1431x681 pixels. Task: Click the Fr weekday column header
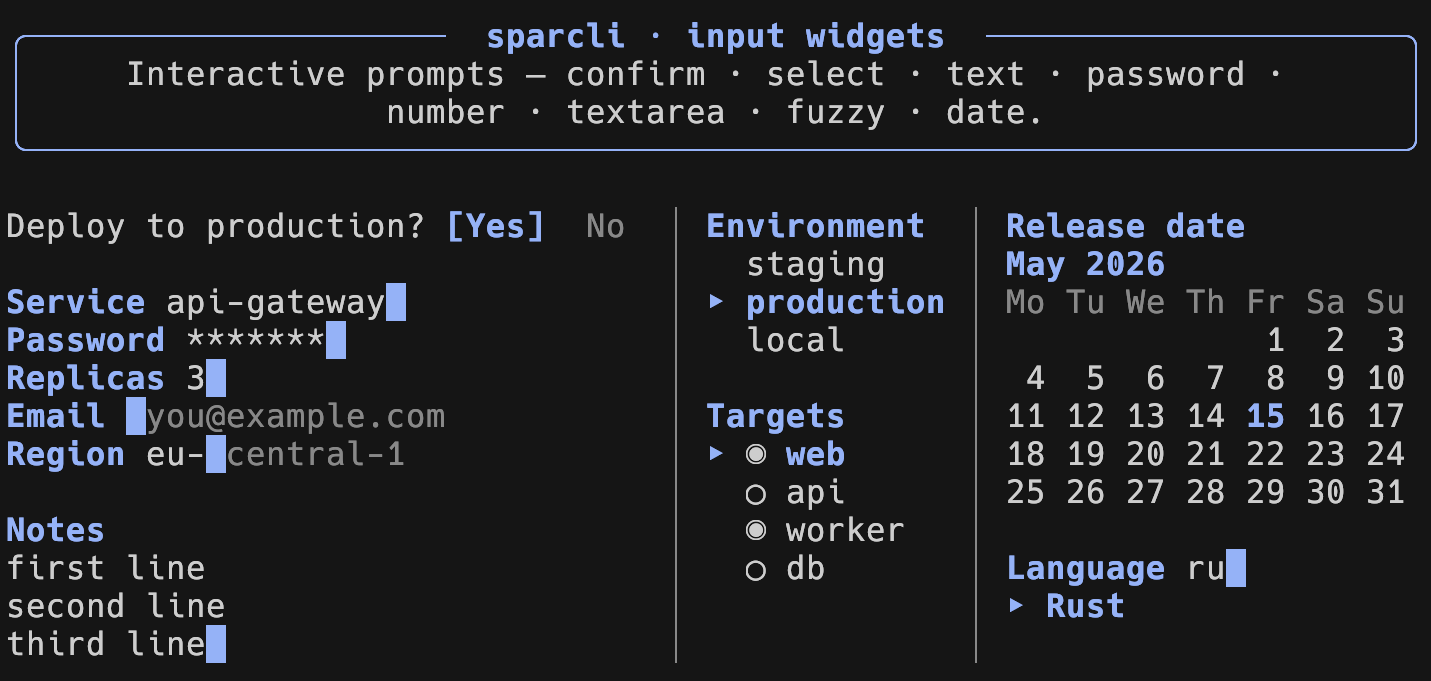1266,303
